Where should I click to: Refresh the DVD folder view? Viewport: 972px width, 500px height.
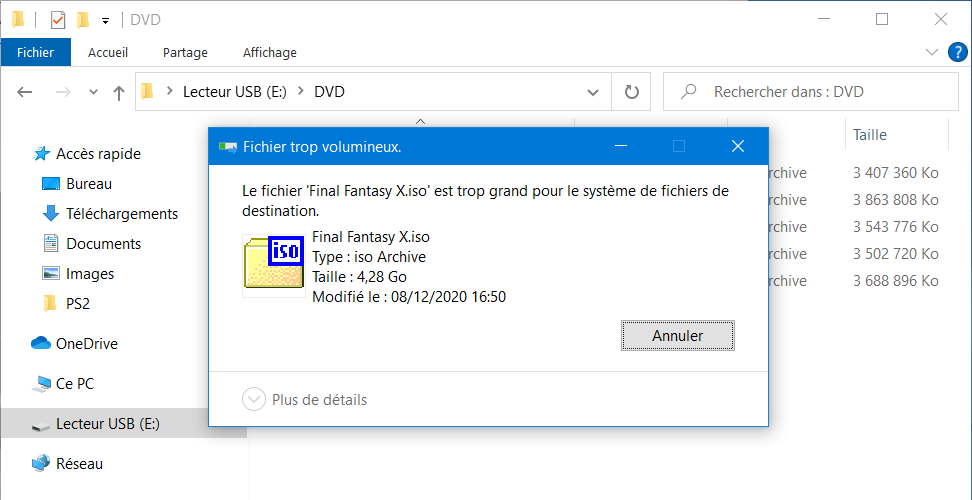tap(631, 92)
